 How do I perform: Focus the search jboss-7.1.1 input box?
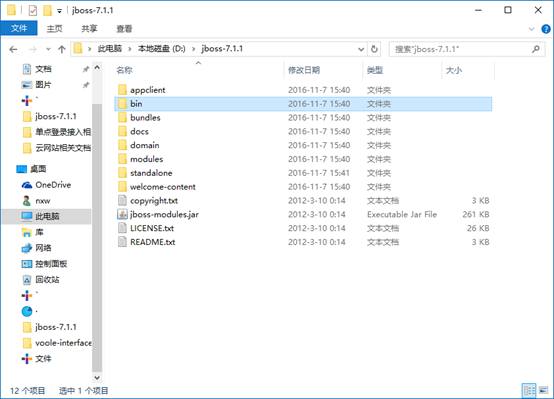coord(467,49)
